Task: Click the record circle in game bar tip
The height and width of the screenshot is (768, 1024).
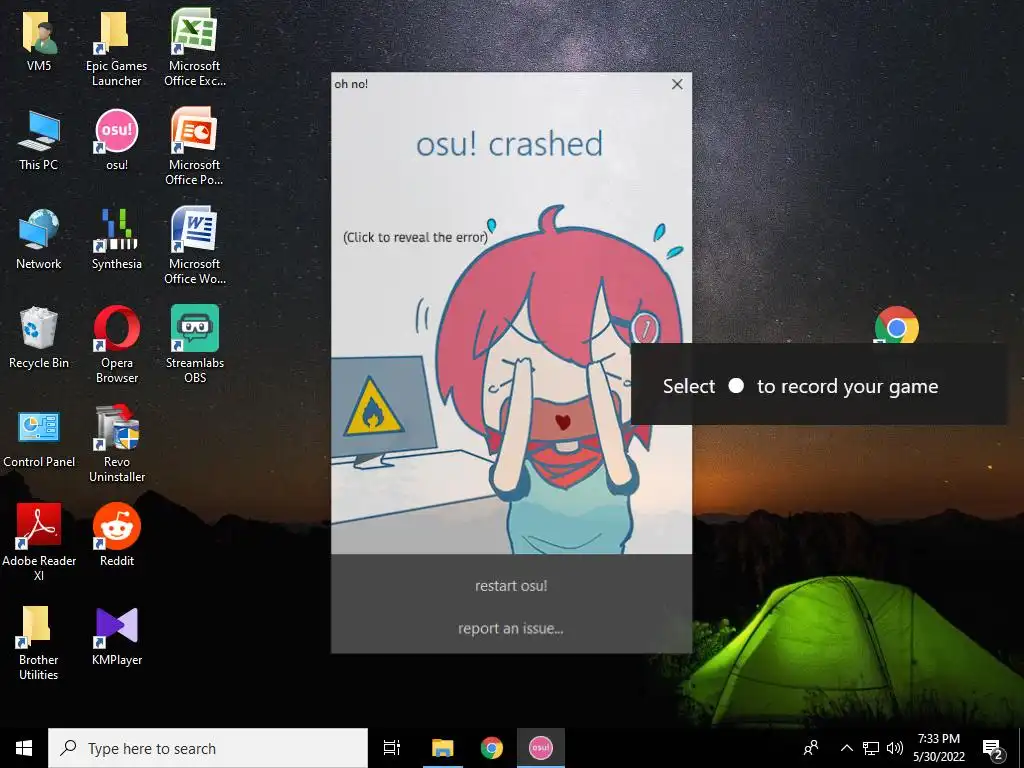Action: (736, 386)
